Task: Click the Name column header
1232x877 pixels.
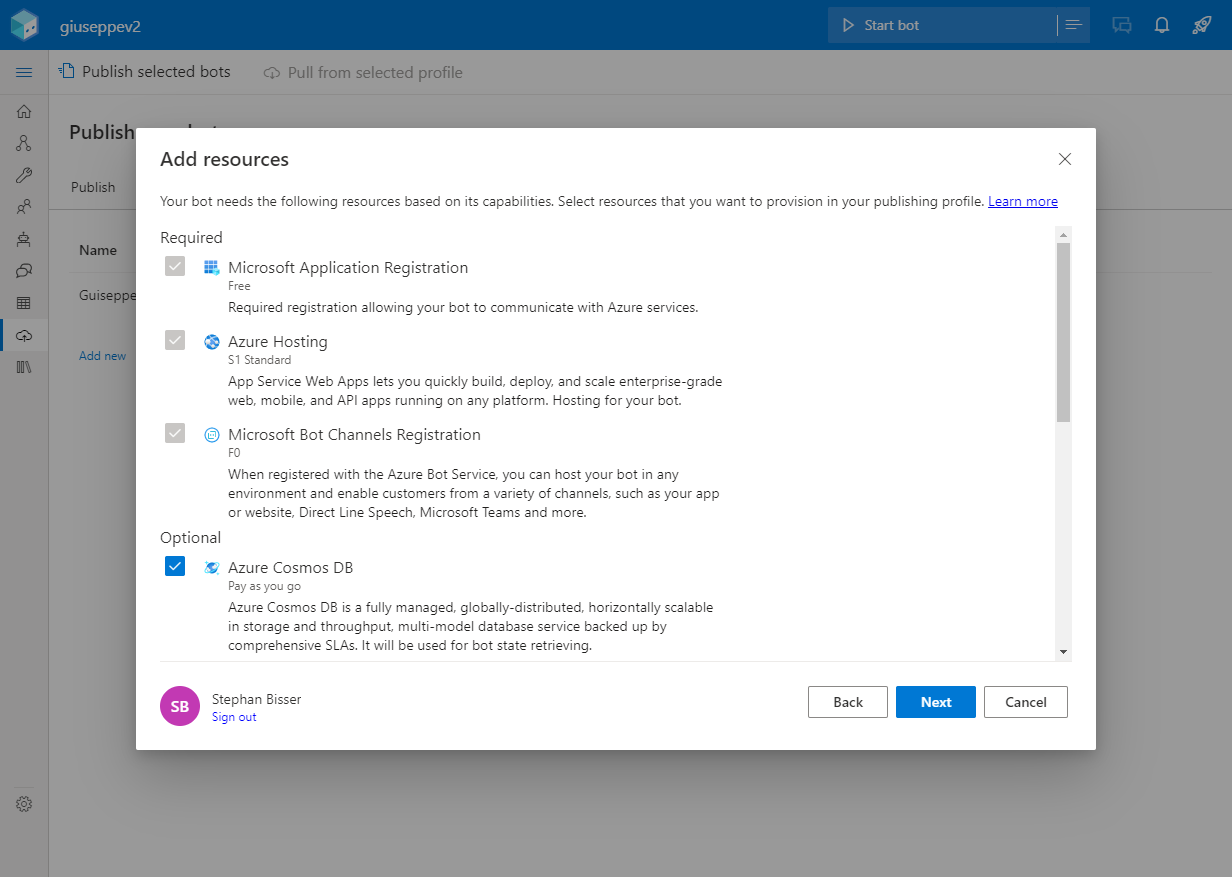Action: point(98,250)
